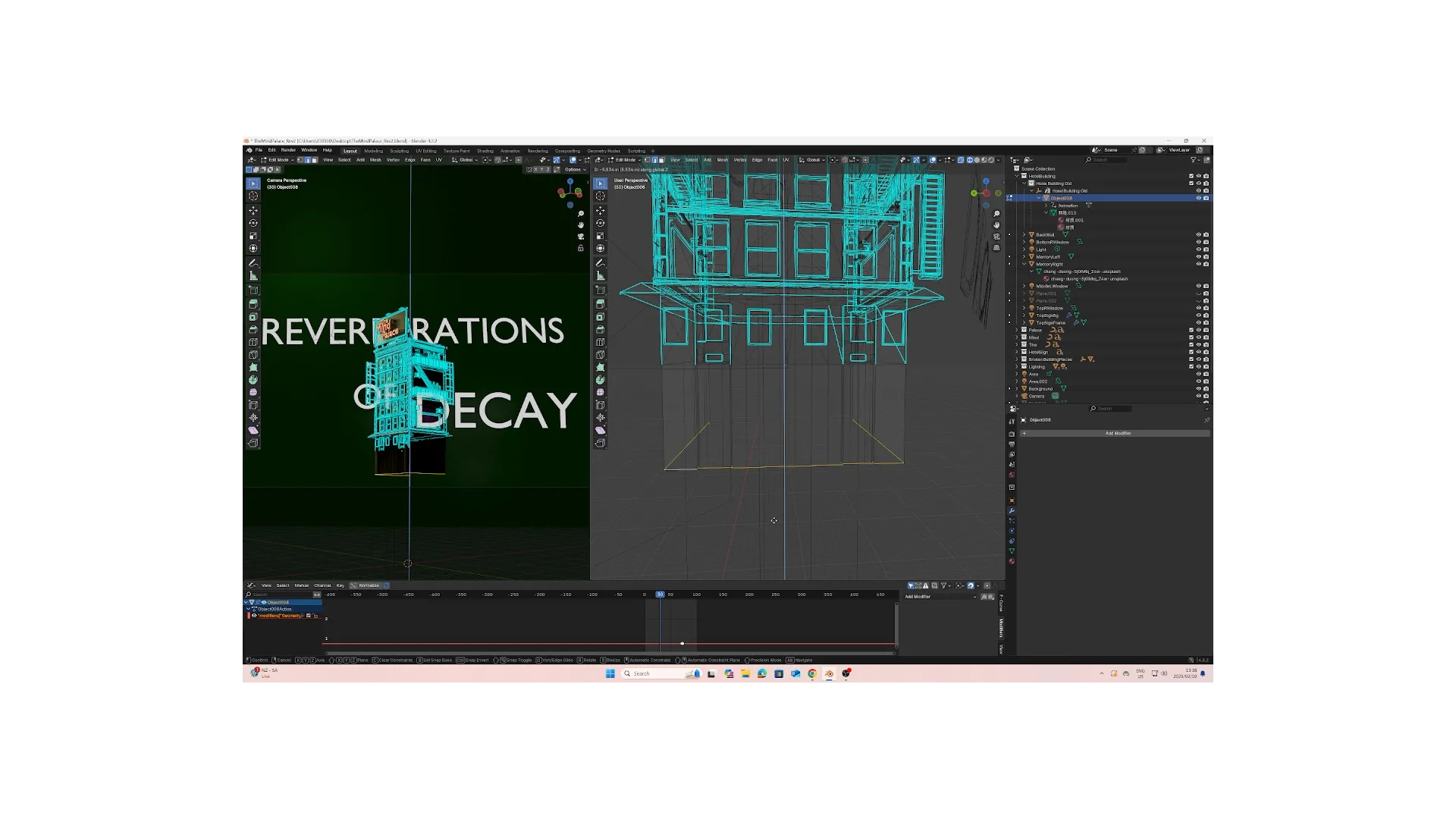Viewport: 1456px width, 819px height.
Task: Select the Measure tool in left viewport
Action: coord(253,276)
